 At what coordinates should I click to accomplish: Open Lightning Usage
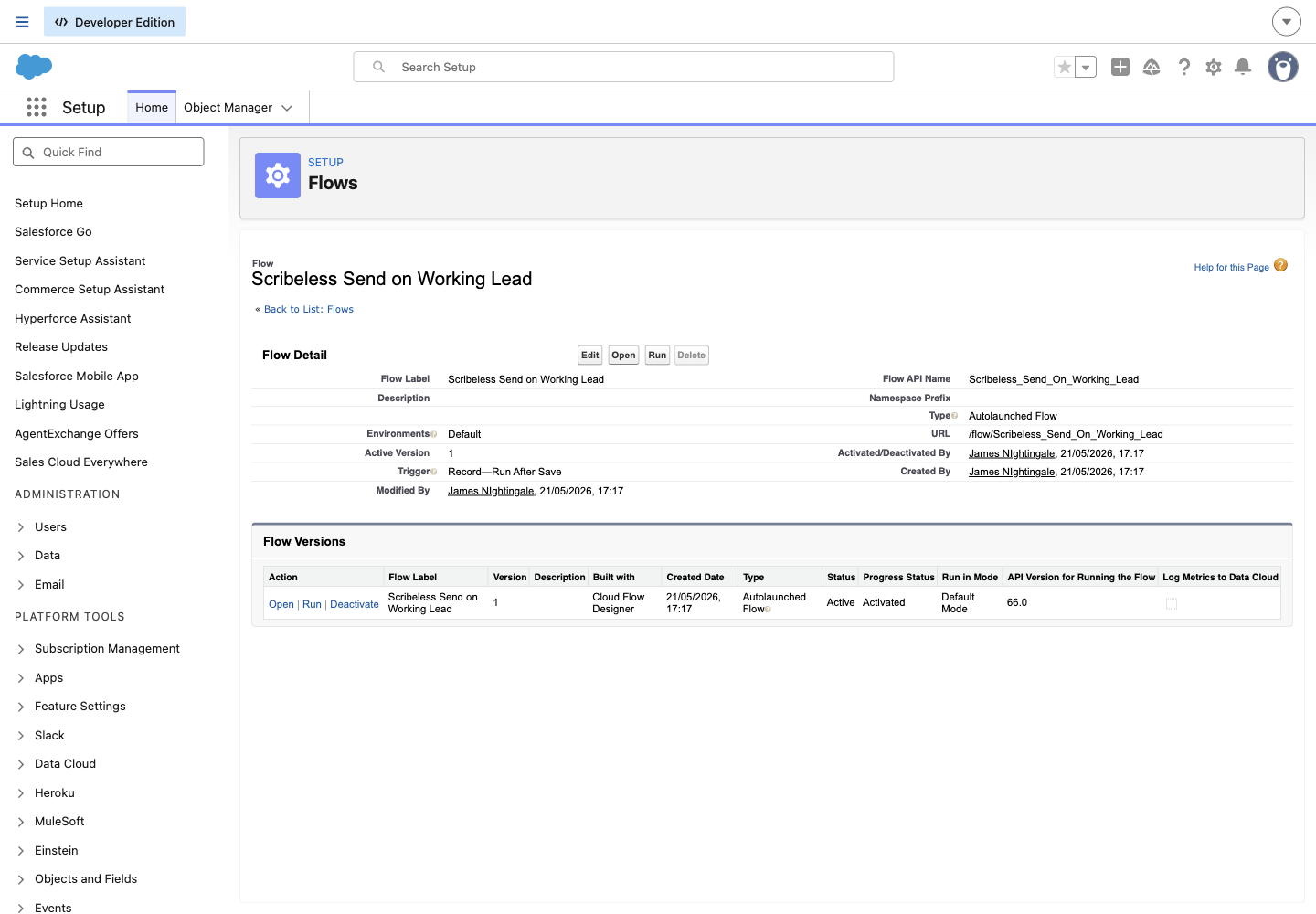pyautogui.click(x=59, y=405)
